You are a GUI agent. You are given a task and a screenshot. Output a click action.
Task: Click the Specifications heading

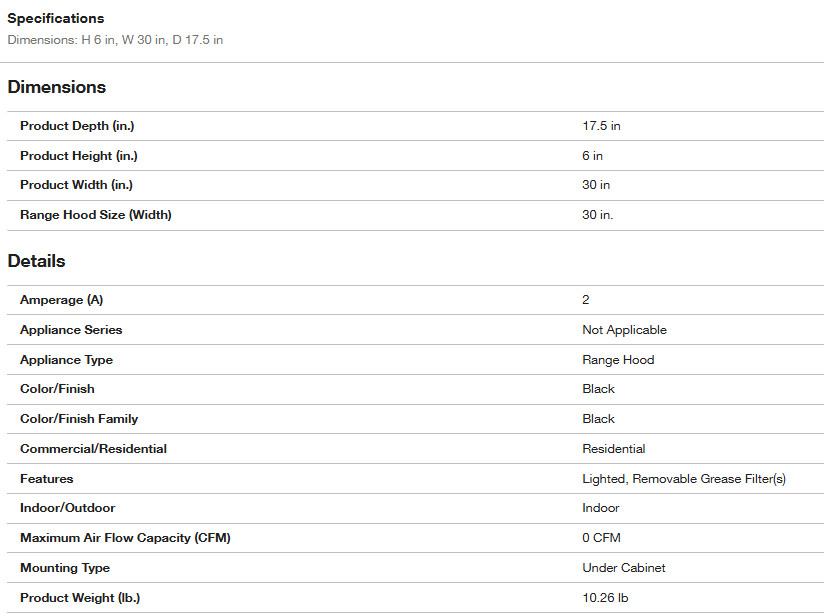point(56,19)
